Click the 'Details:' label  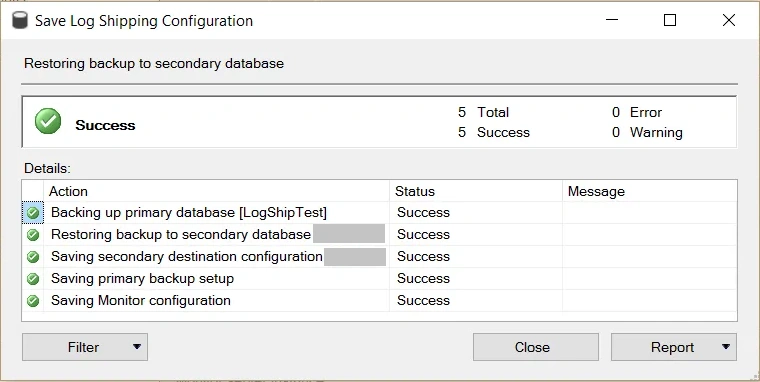[48, 169]
